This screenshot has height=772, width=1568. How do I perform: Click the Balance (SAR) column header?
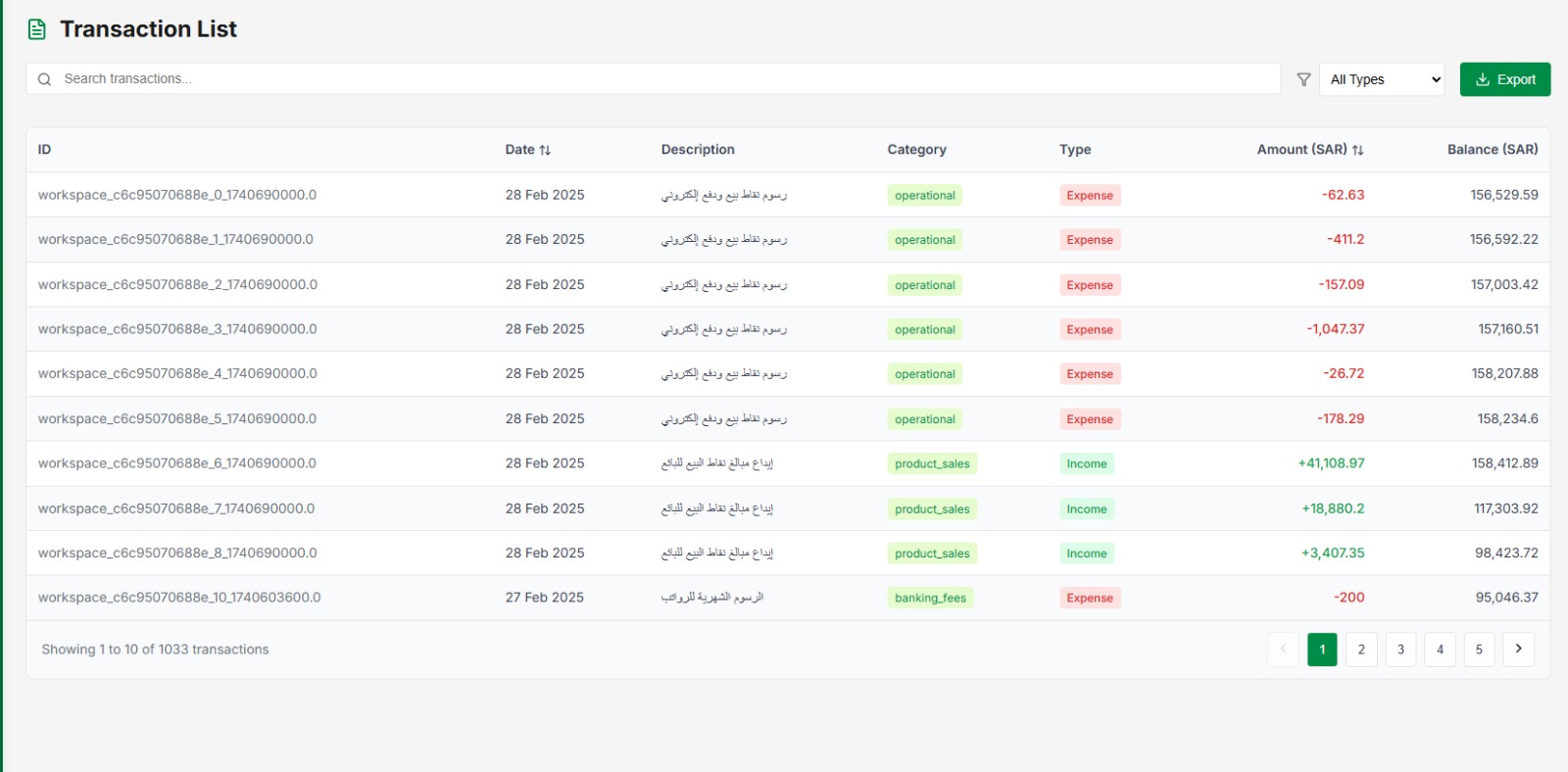pos(1493,150)
